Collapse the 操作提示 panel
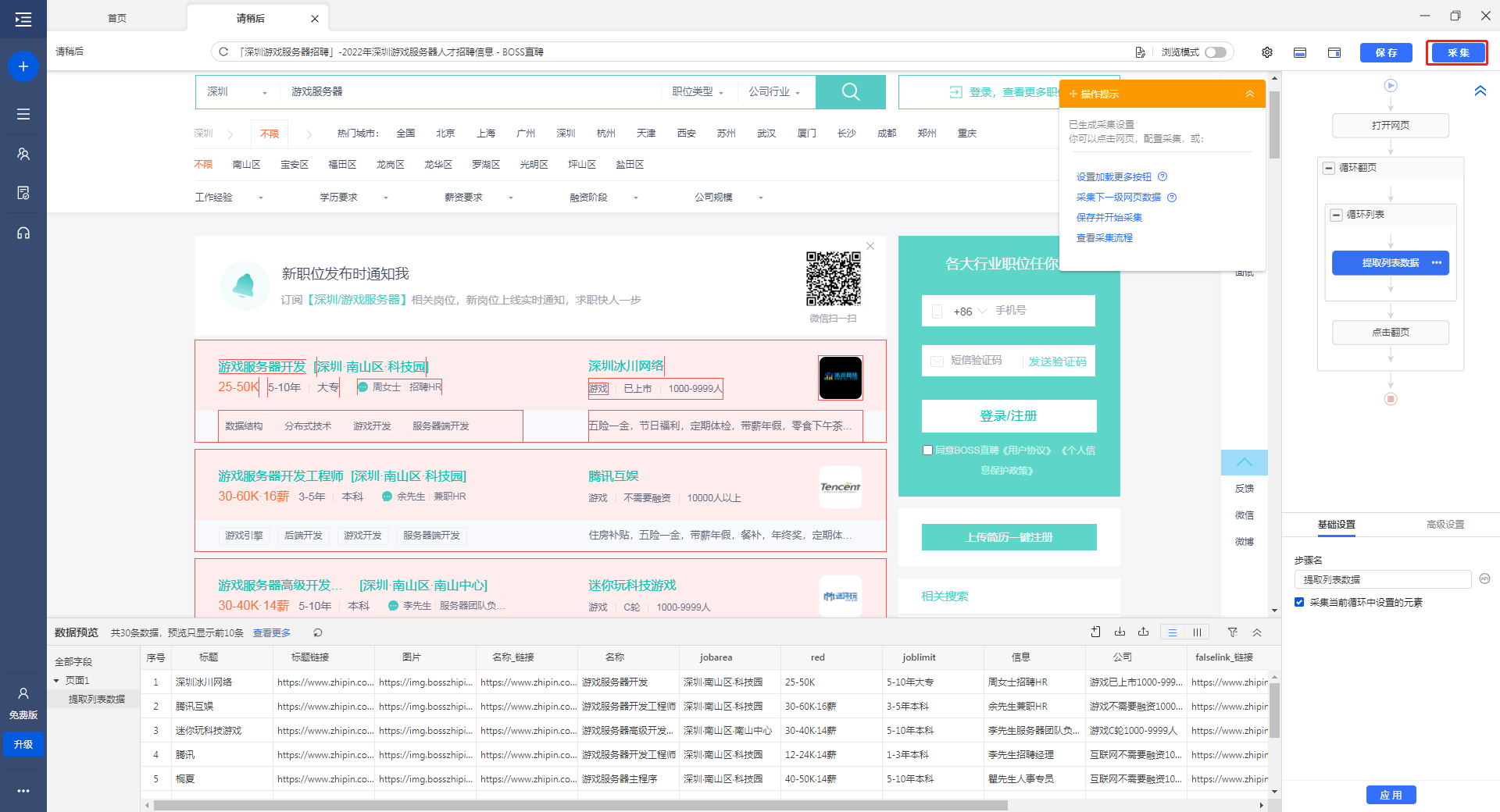The height and width of the screenshot is (812, 1500). tap(1250, 94)
